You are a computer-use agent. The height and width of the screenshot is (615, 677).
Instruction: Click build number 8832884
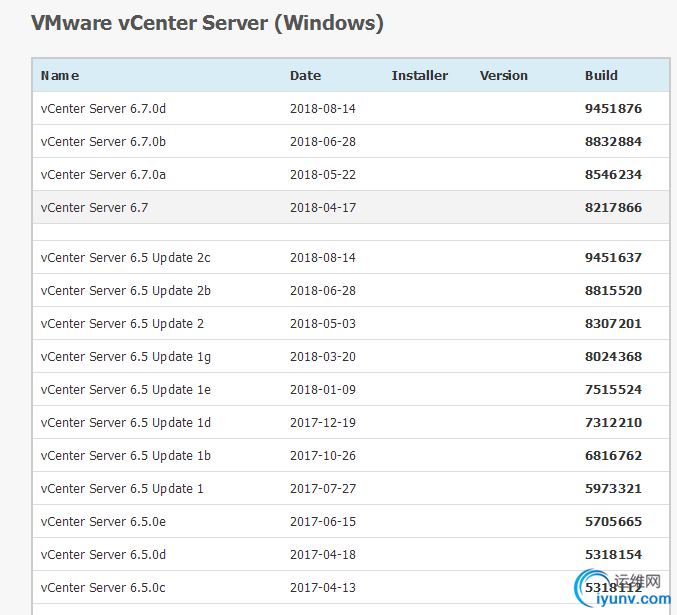coord(614,142)
